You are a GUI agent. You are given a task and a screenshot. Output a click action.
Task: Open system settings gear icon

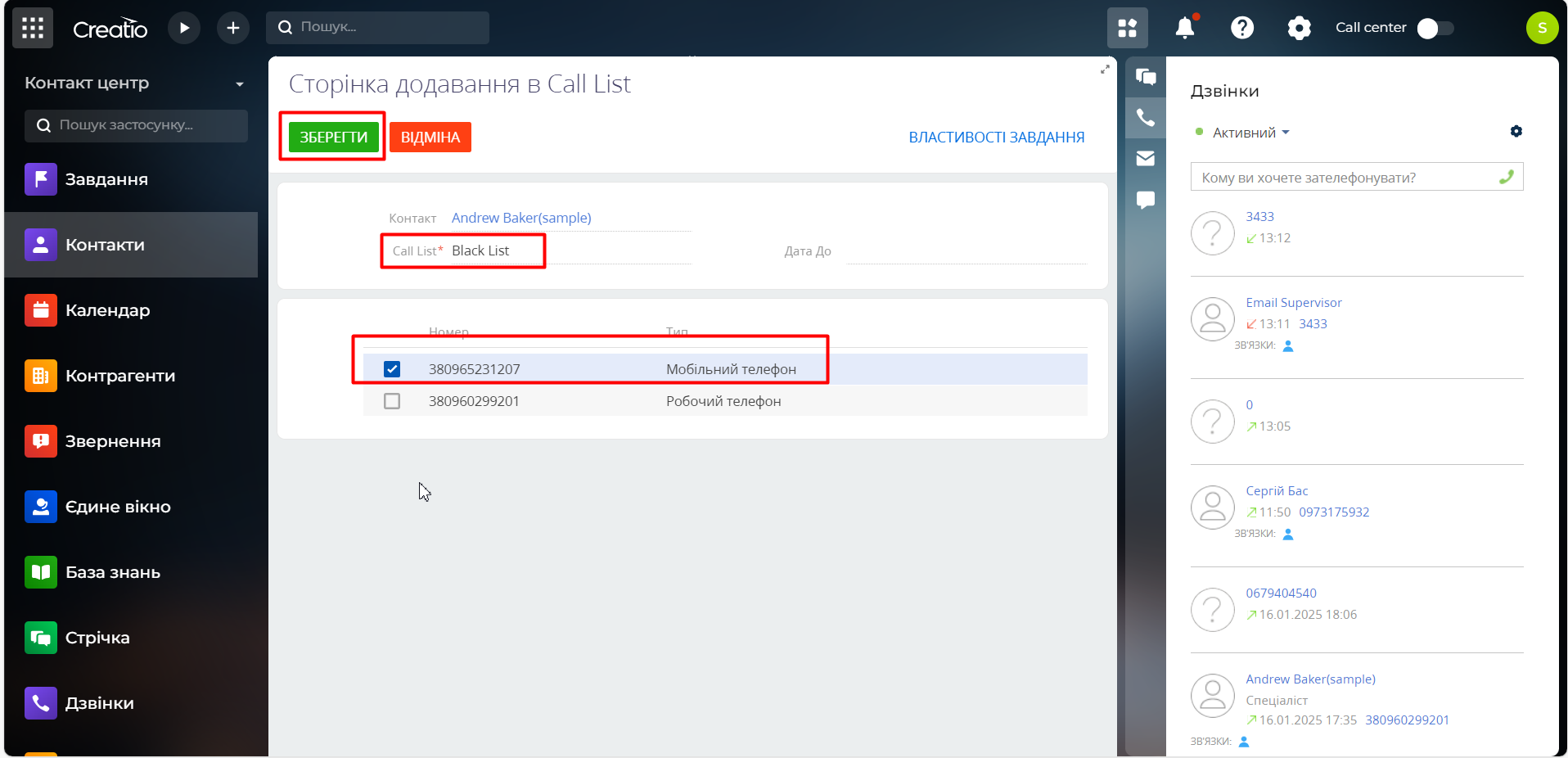1299,28
